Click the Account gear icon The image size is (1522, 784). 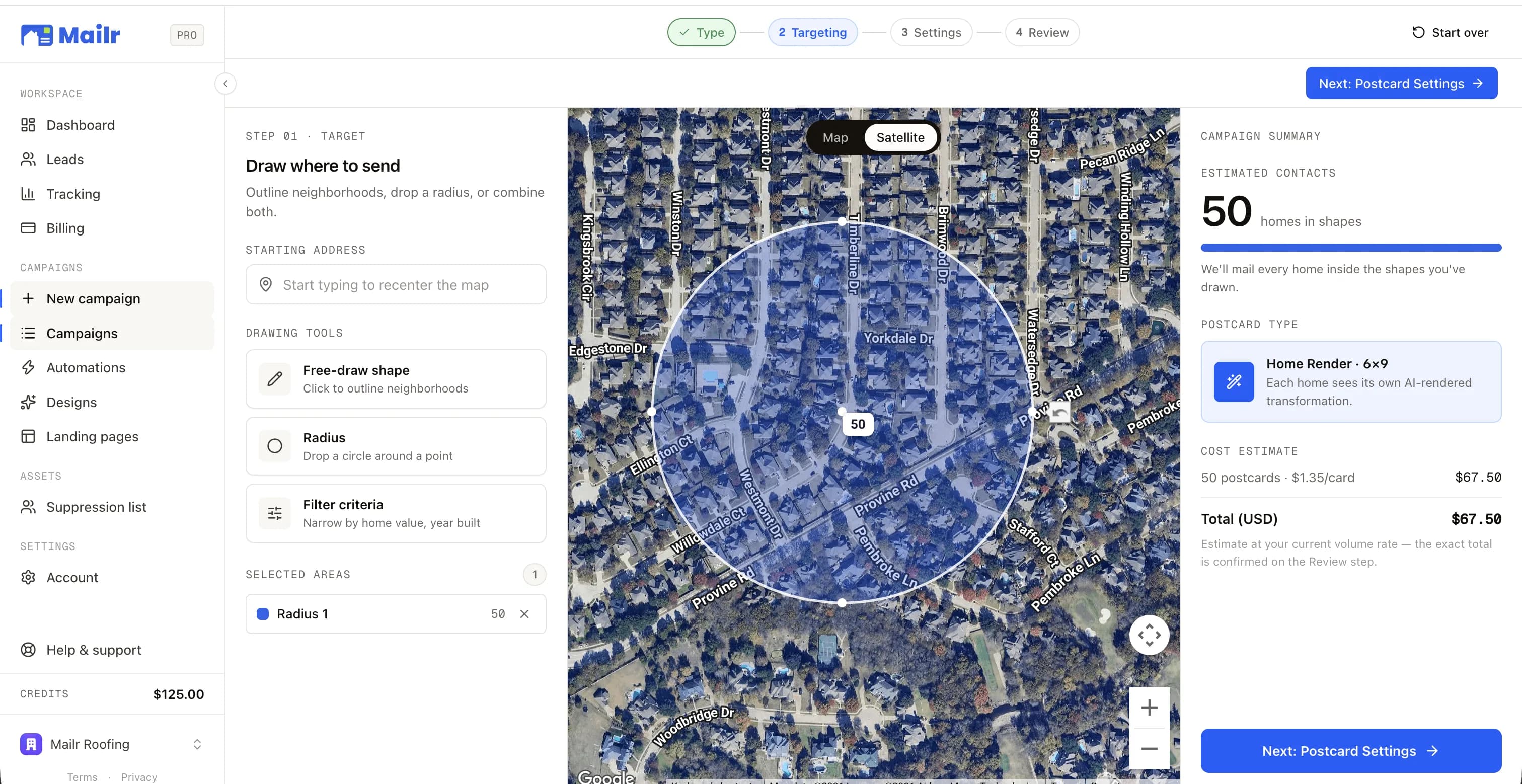pos(28,577)
